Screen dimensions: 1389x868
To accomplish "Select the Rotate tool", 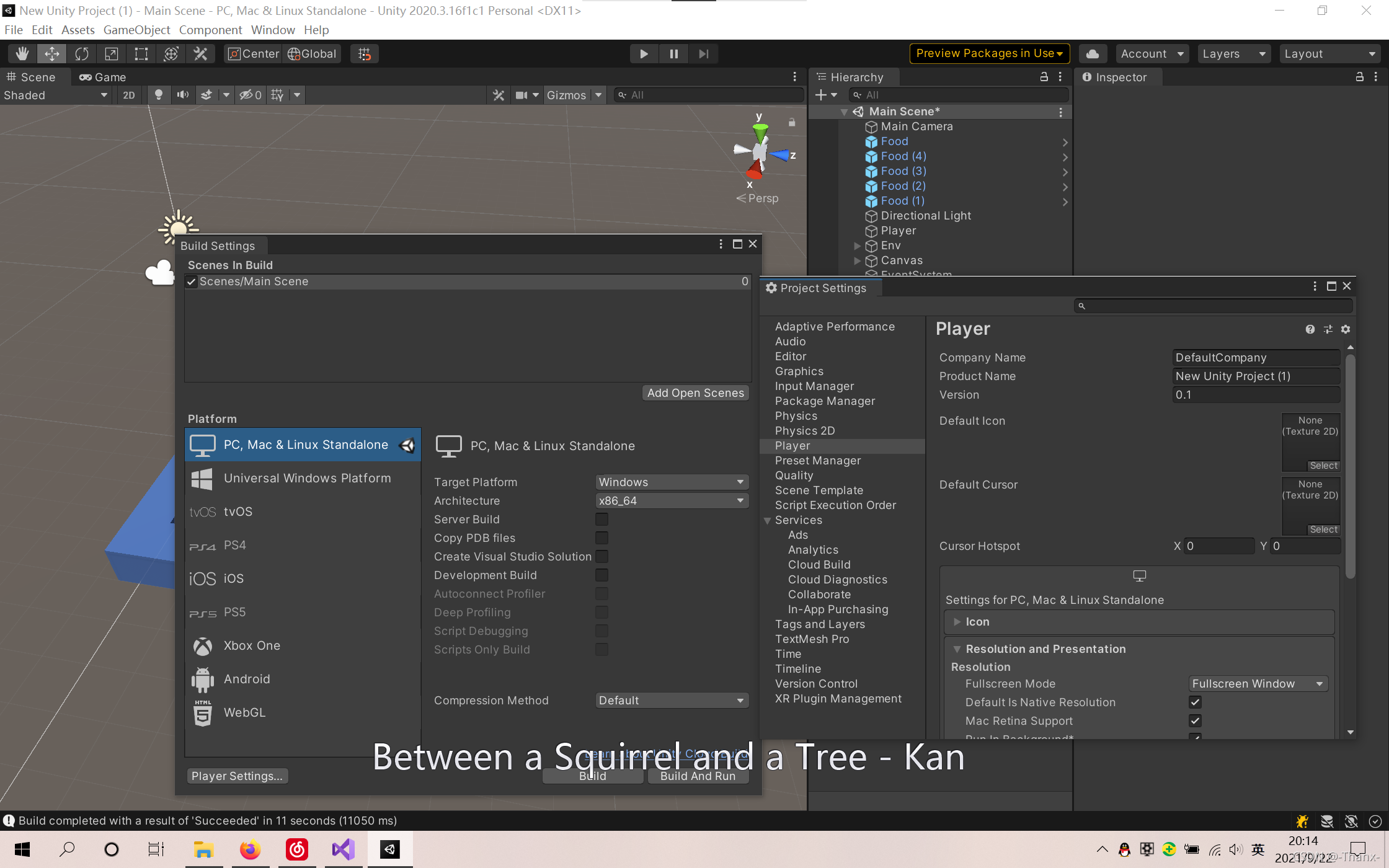I will 82,54.
